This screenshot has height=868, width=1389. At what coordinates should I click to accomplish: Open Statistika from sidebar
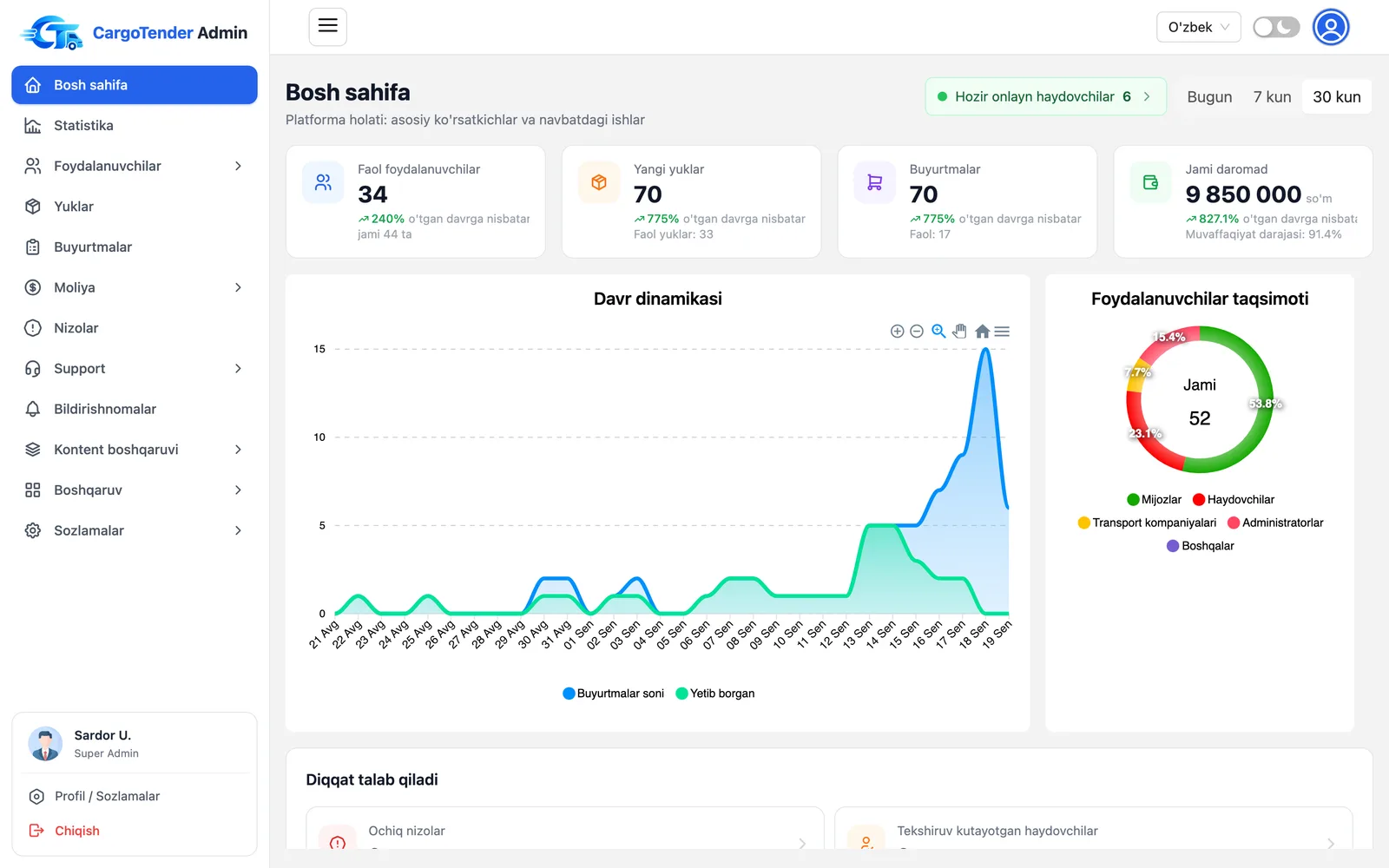(x=135, y=126)
